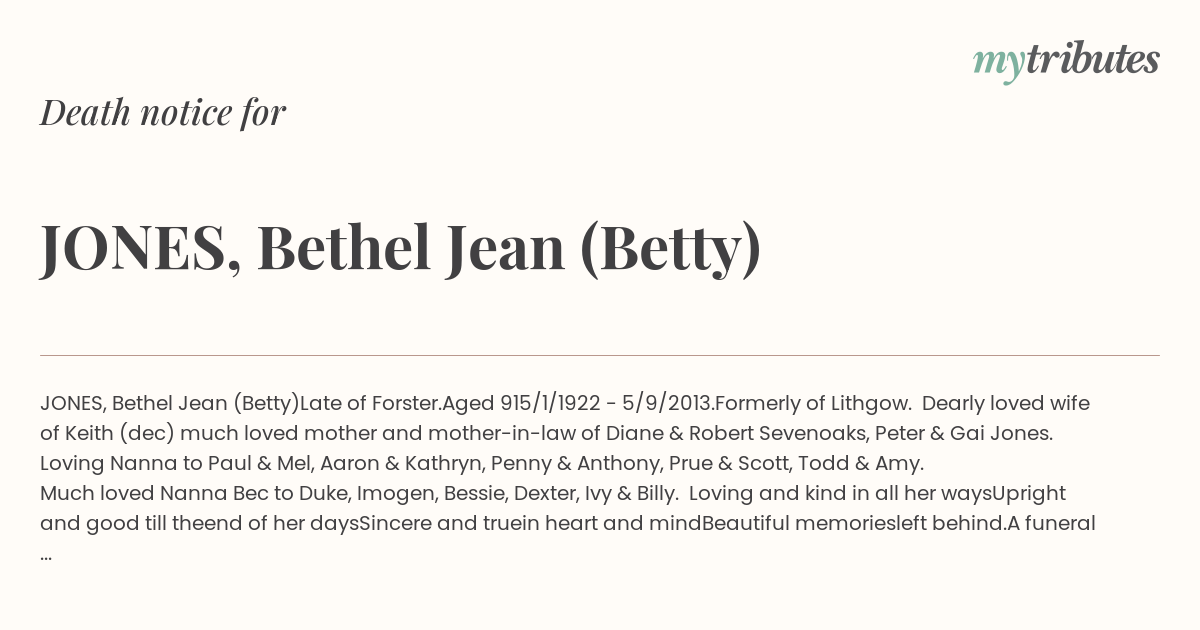Click the mytributes logo
Screen dimensions: 1200x630
(1066, 60)
